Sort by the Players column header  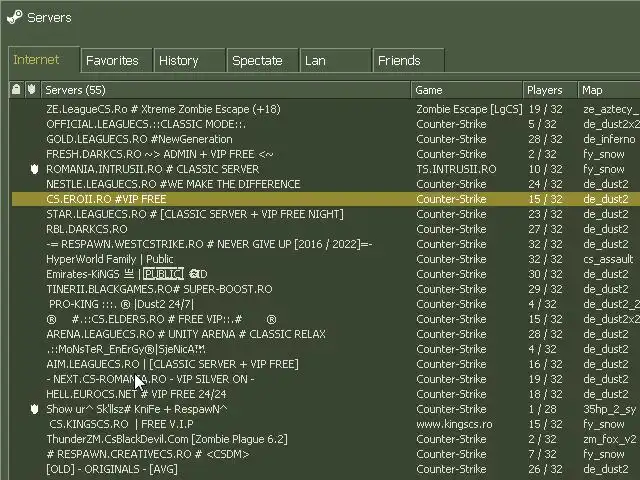click(x=550, y=90)
